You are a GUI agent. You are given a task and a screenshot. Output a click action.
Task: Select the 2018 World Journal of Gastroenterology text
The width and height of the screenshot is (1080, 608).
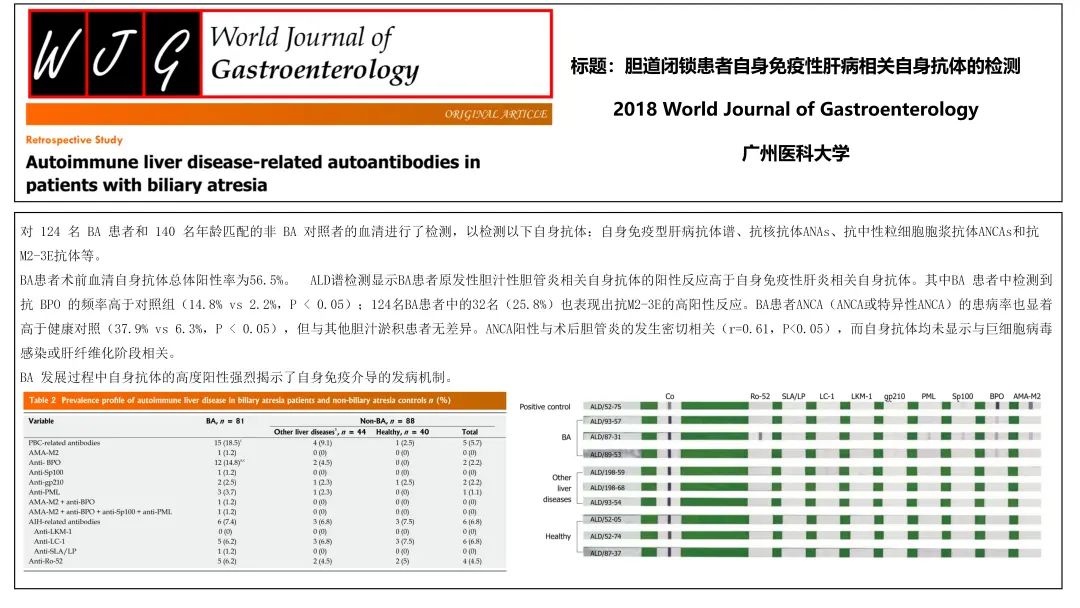point(795,109)
